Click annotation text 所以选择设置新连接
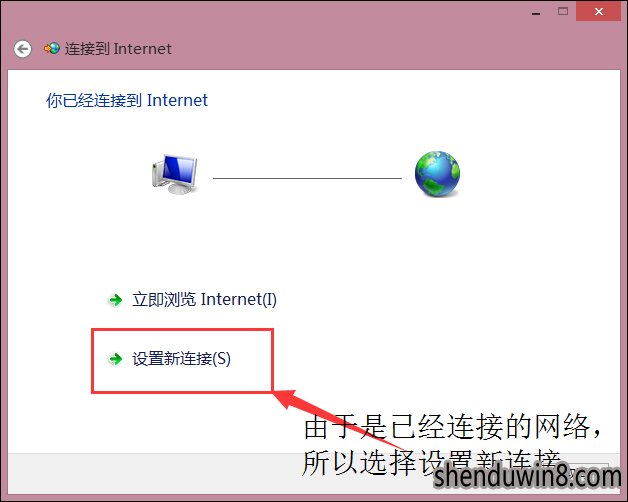Image resolution: width=628 pixels, height=502 pixels. pyautogui.click(x=432, y=462)
